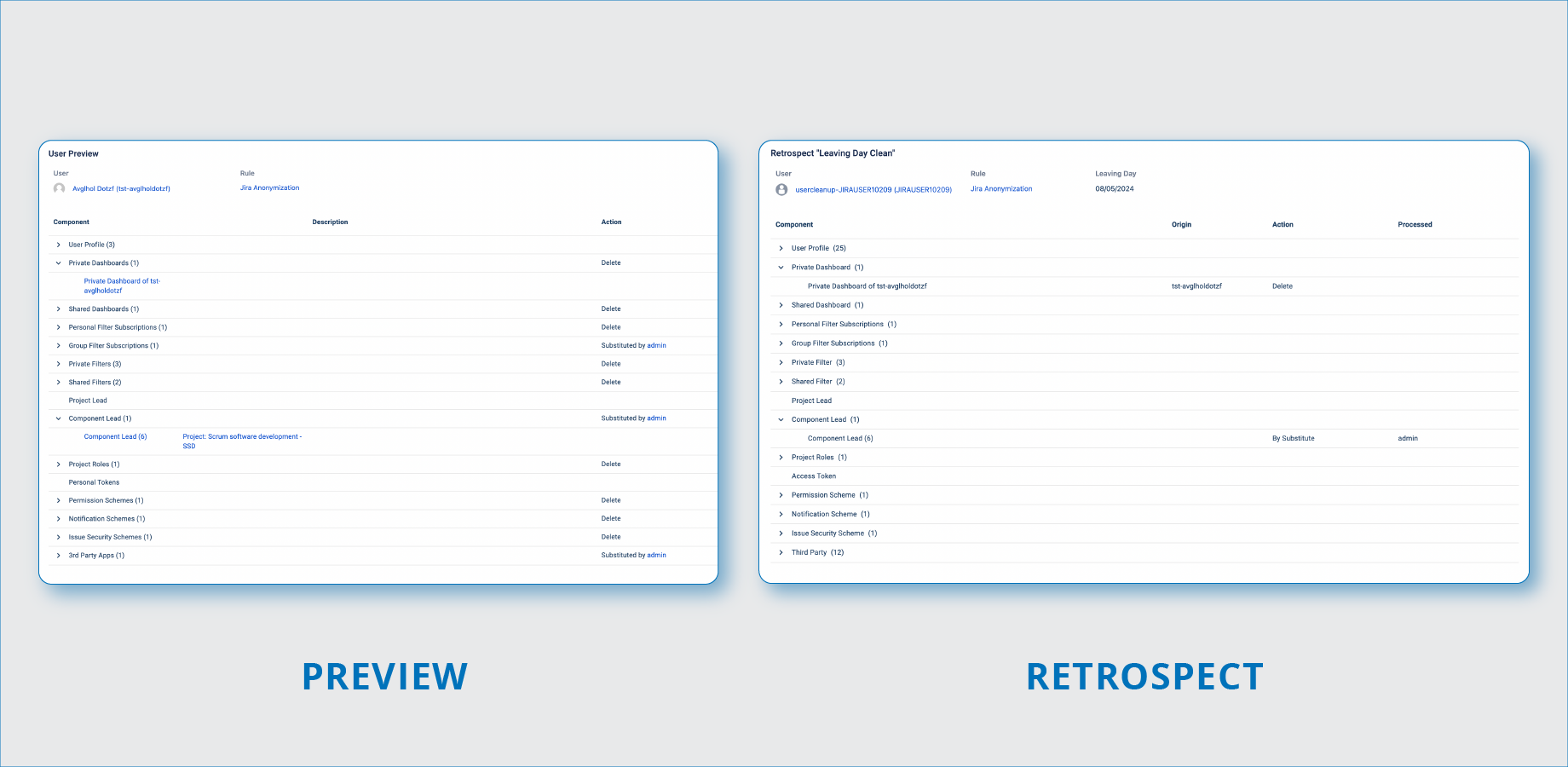This screenshot has height=767, width=1568.
Task: Select Component Lead (6) row in Retrospect
Action: click(x=1144, y=439)
